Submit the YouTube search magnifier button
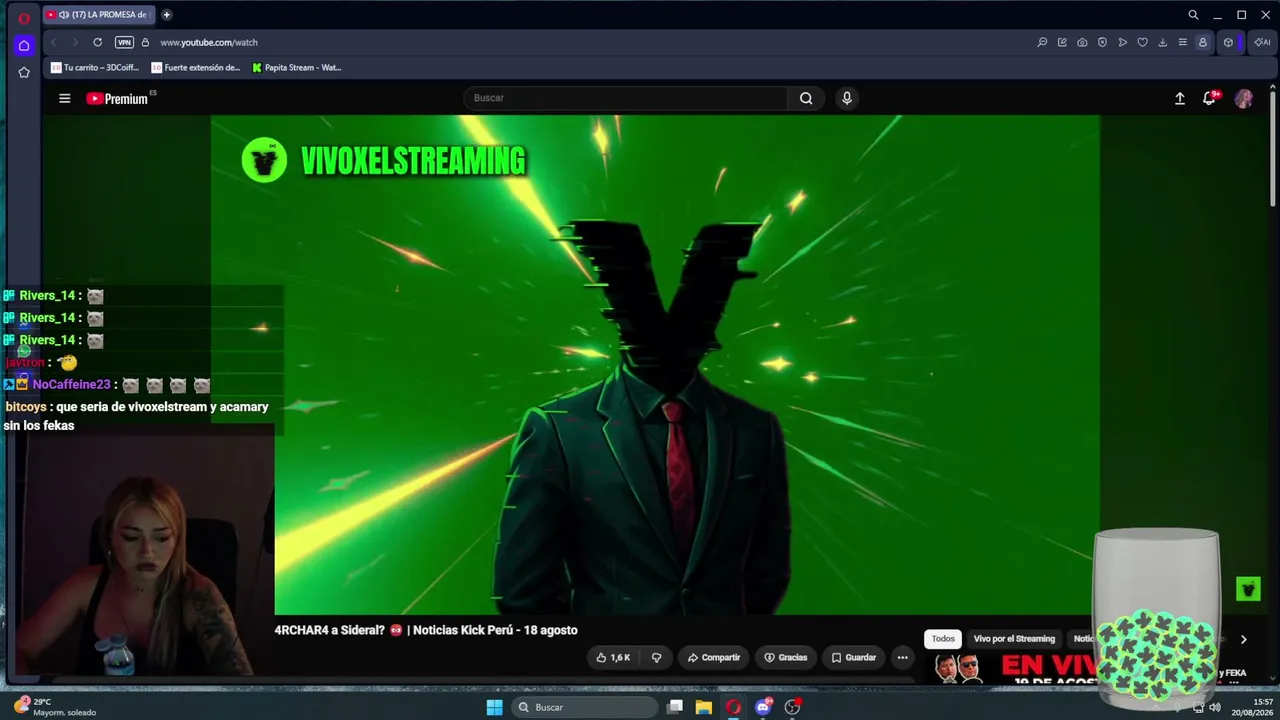 [x=806, y=98]
